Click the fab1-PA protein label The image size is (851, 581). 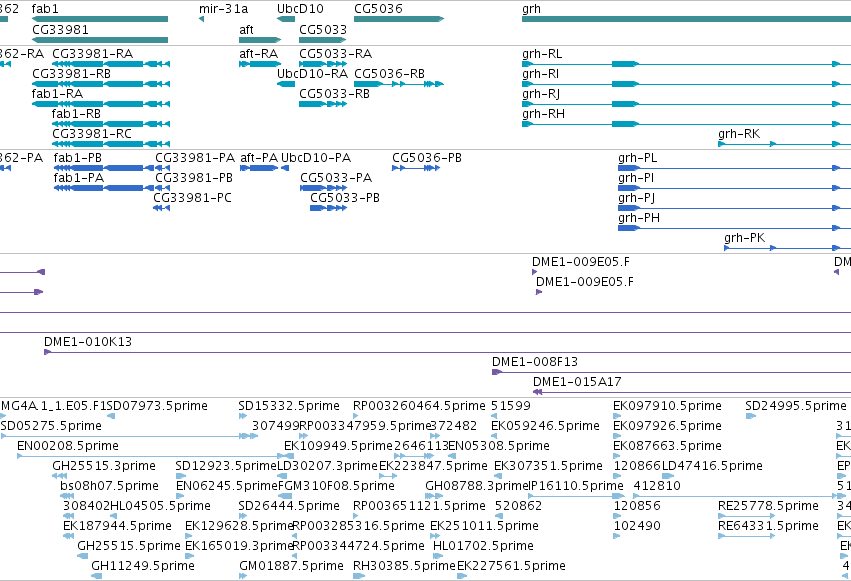click(79, 178)
